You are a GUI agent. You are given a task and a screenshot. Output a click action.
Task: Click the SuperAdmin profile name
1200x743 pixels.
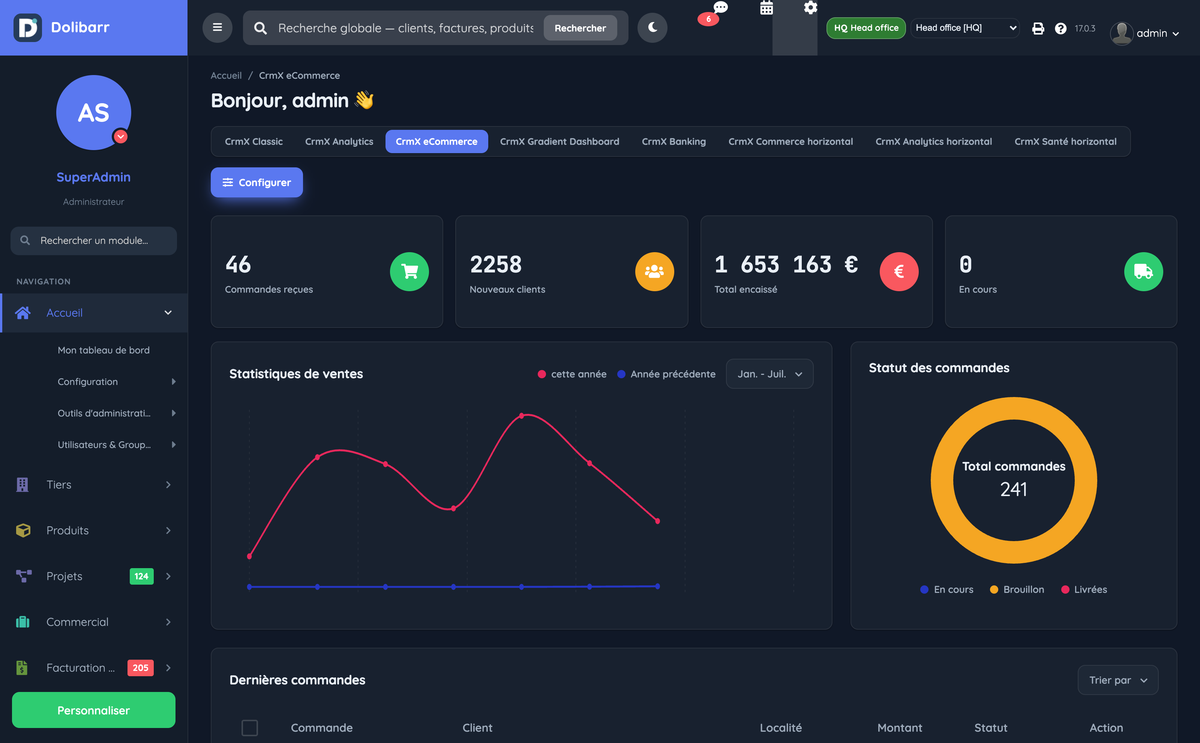point(93,177)
